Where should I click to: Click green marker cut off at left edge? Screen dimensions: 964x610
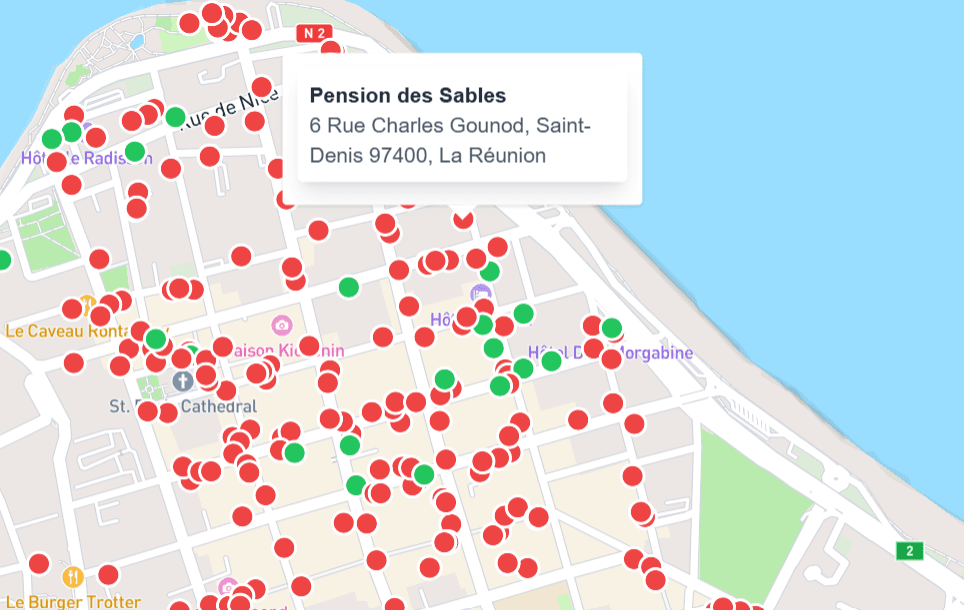click(3, 260)
